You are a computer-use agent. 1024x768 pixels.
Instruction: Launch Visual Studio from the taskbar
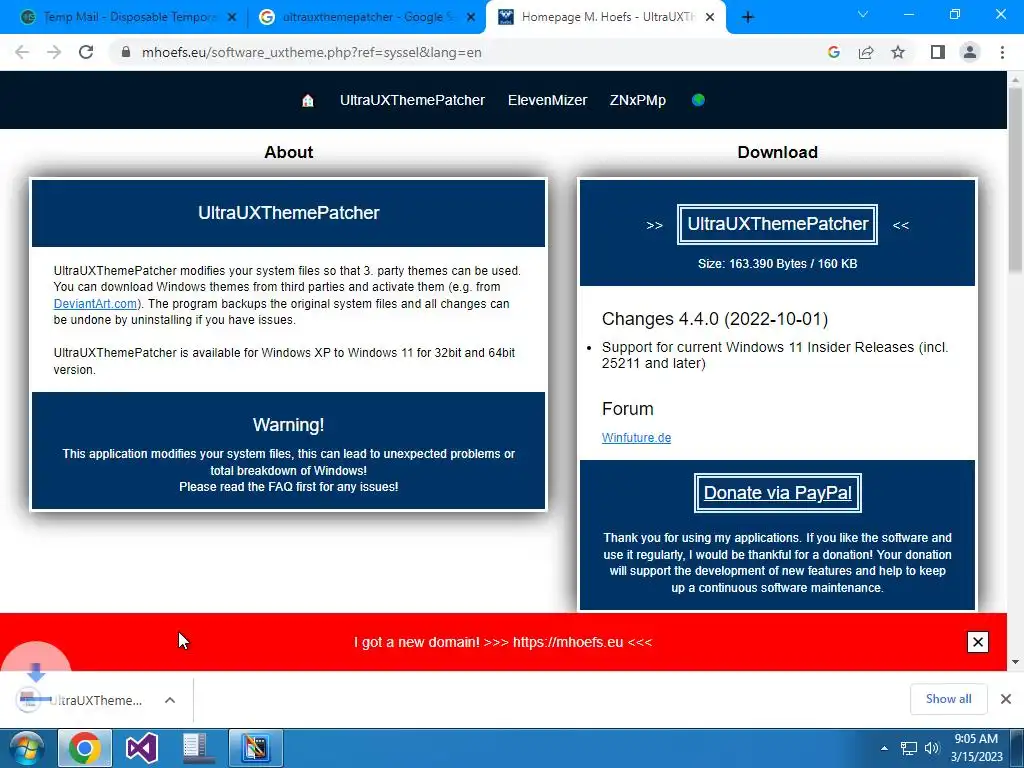tap(141, 748)
